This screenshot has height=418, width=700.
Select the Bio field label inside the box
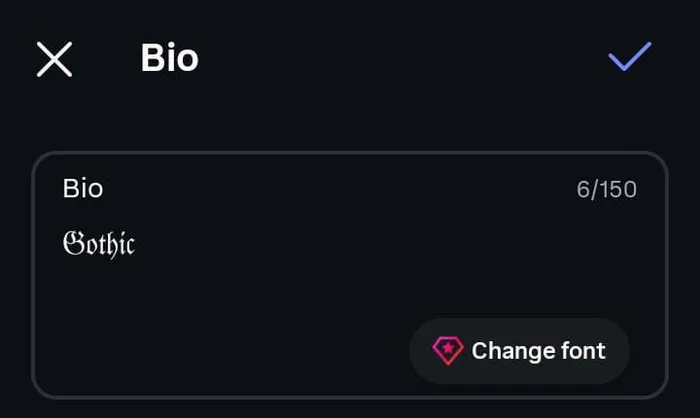(x=83, y=188)
